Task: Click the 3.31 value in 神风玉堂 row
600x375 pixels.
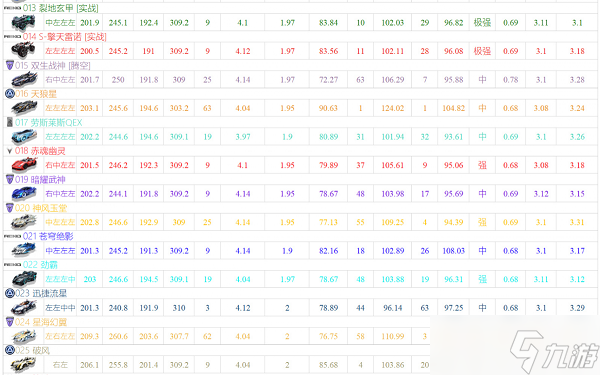Action: click(x=577, y=222)
